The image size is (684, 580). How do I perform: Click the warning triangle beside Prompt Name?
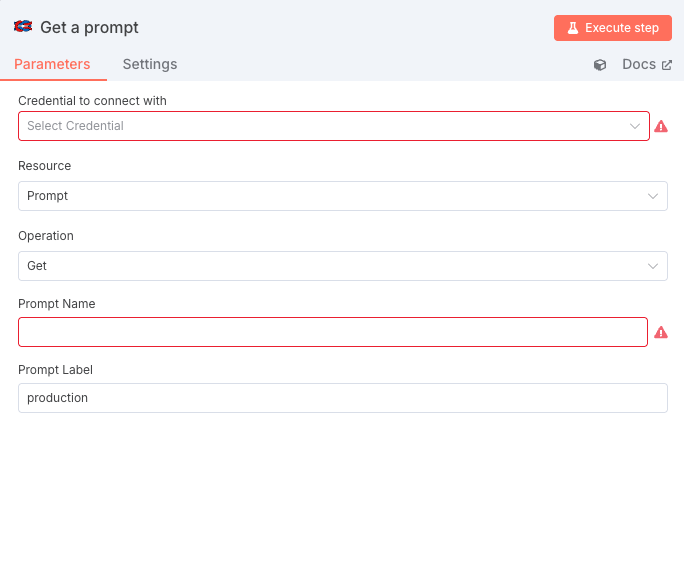click(x=661, y=332)
